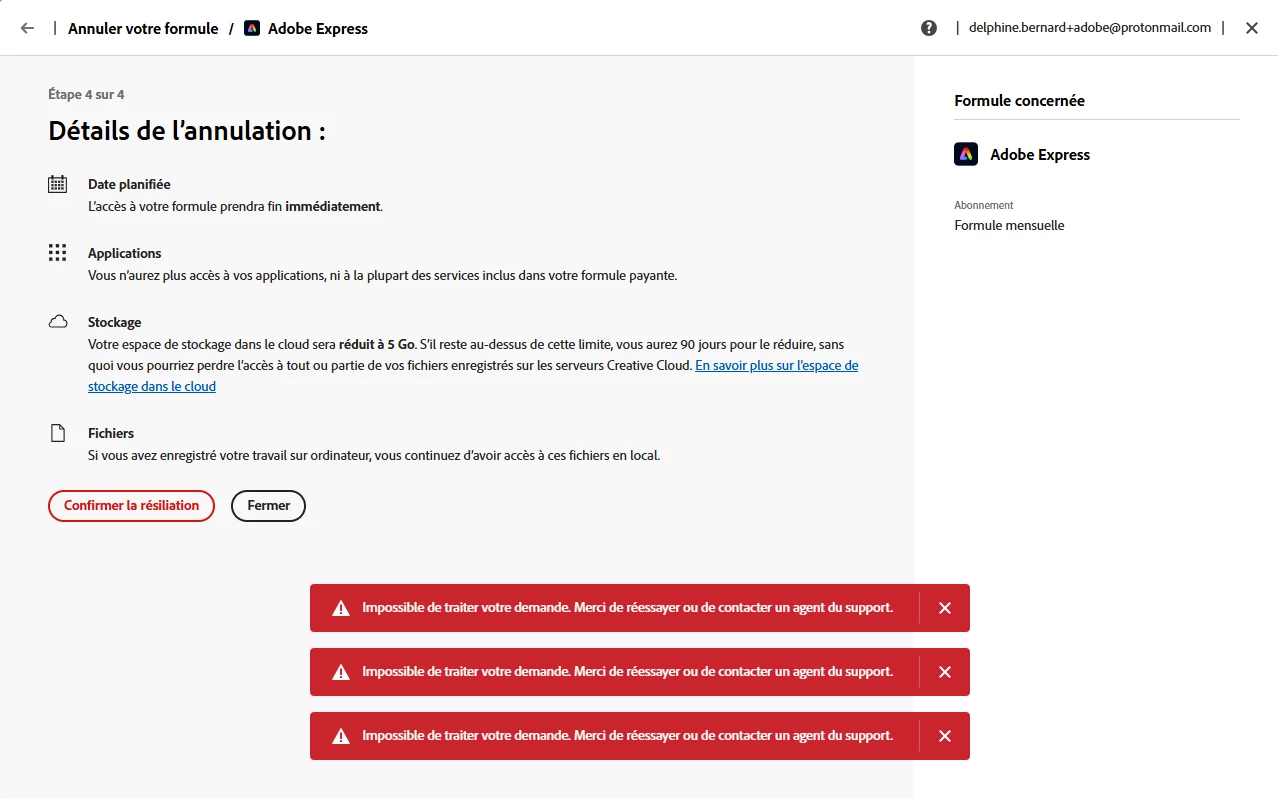This screenshot has width=1278, height=798.
Task: Click Adobe Express breadcrumb text
Action: click(x=318, y=29)
